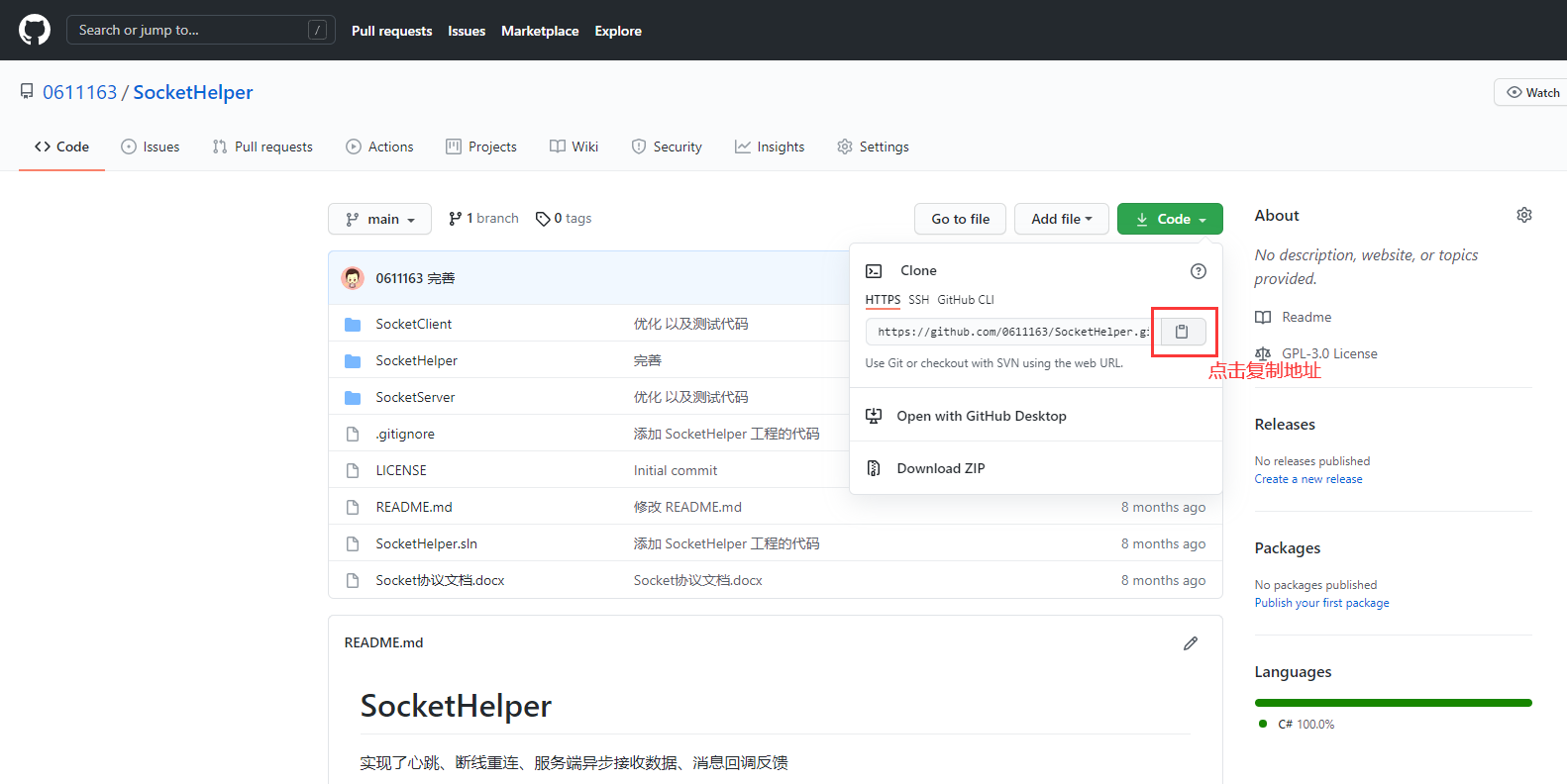The width and height of the screenshot is (1567, 784).
Task: Click the green C# language bar
Action: click(1393, 703)
